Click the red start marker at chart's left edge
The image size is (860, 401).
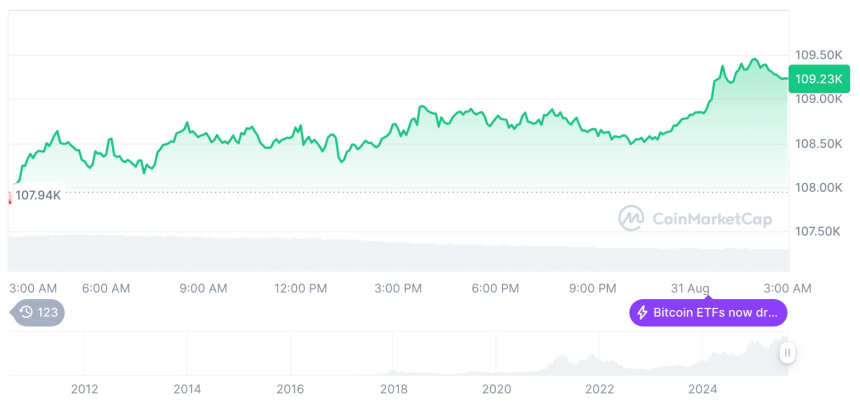[10, 196]
